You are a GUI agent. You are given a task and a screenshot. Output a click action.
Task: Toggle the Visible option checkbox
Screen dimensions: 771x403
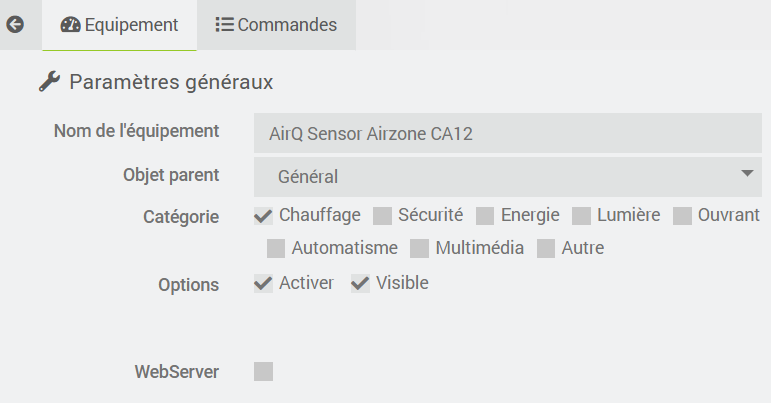click(x=360, y=284)
